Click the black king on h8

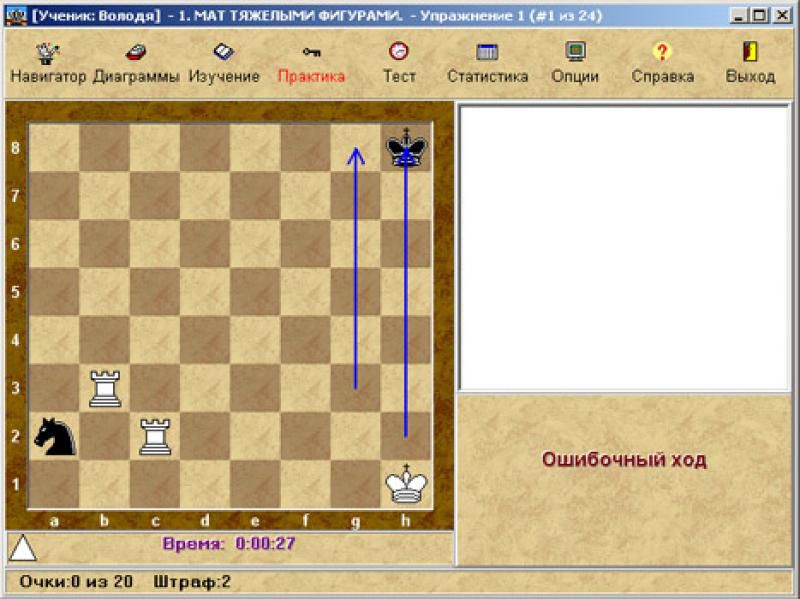pyautogui.click(x=406, y=149)
